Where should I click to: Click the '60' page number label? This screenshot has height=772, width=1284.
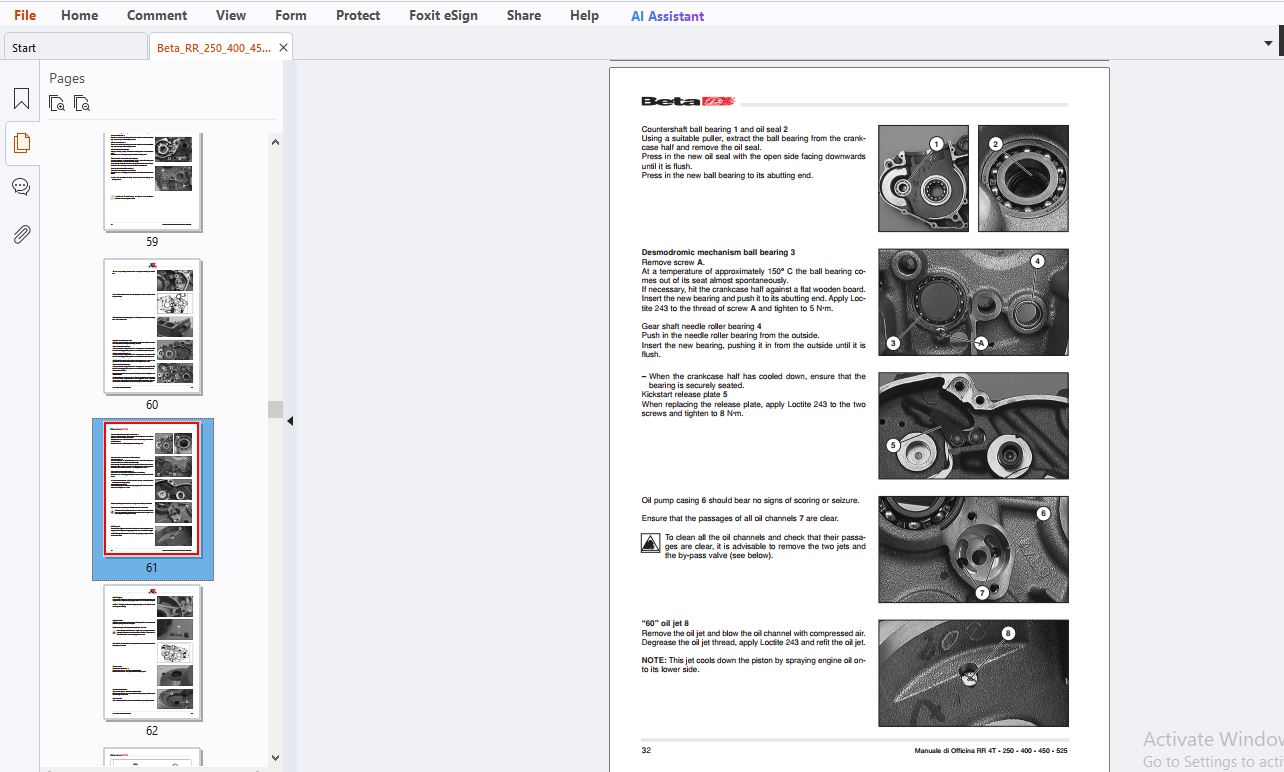152,405
